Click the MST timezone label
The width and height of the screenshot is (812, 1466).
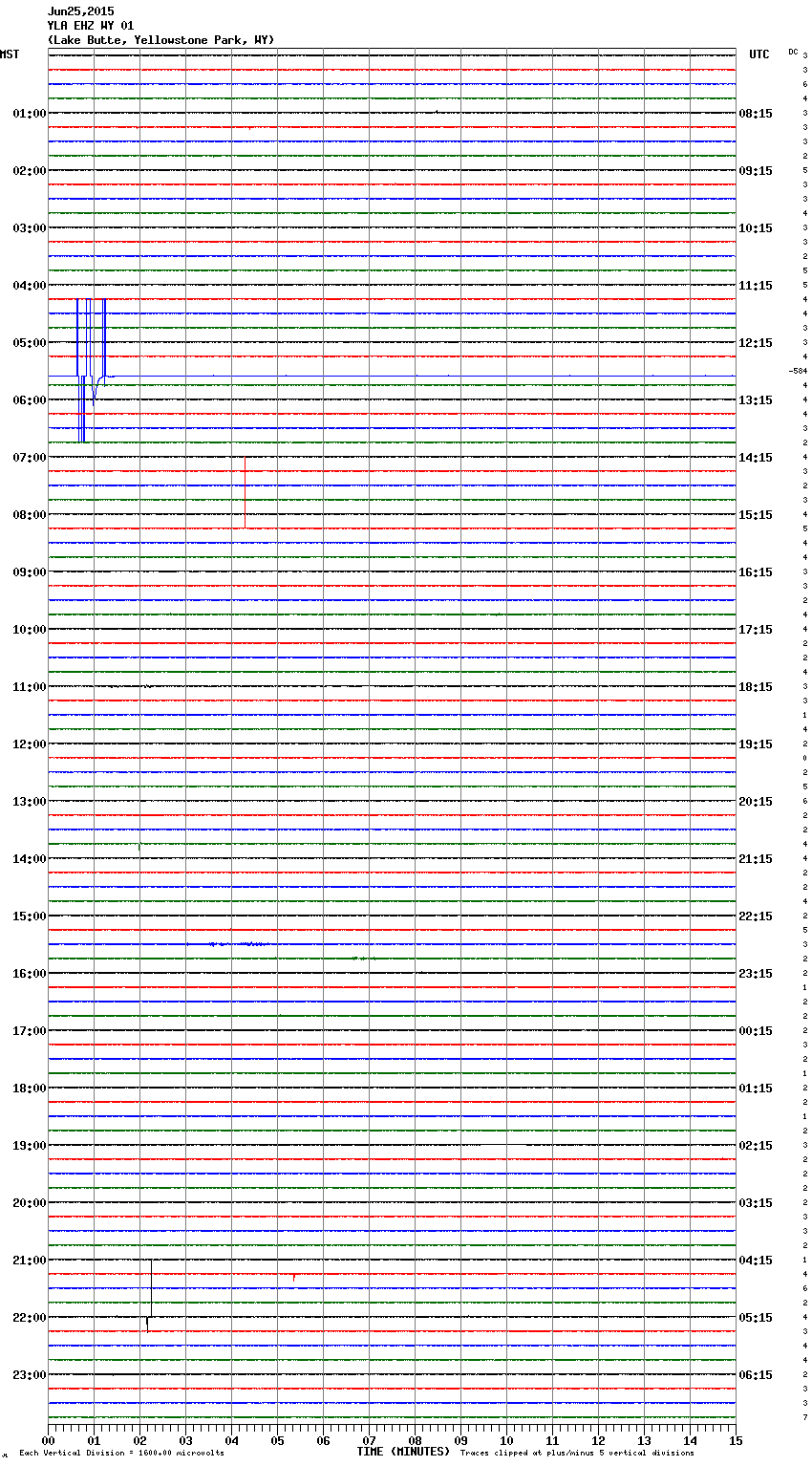(x=10, y=54)
